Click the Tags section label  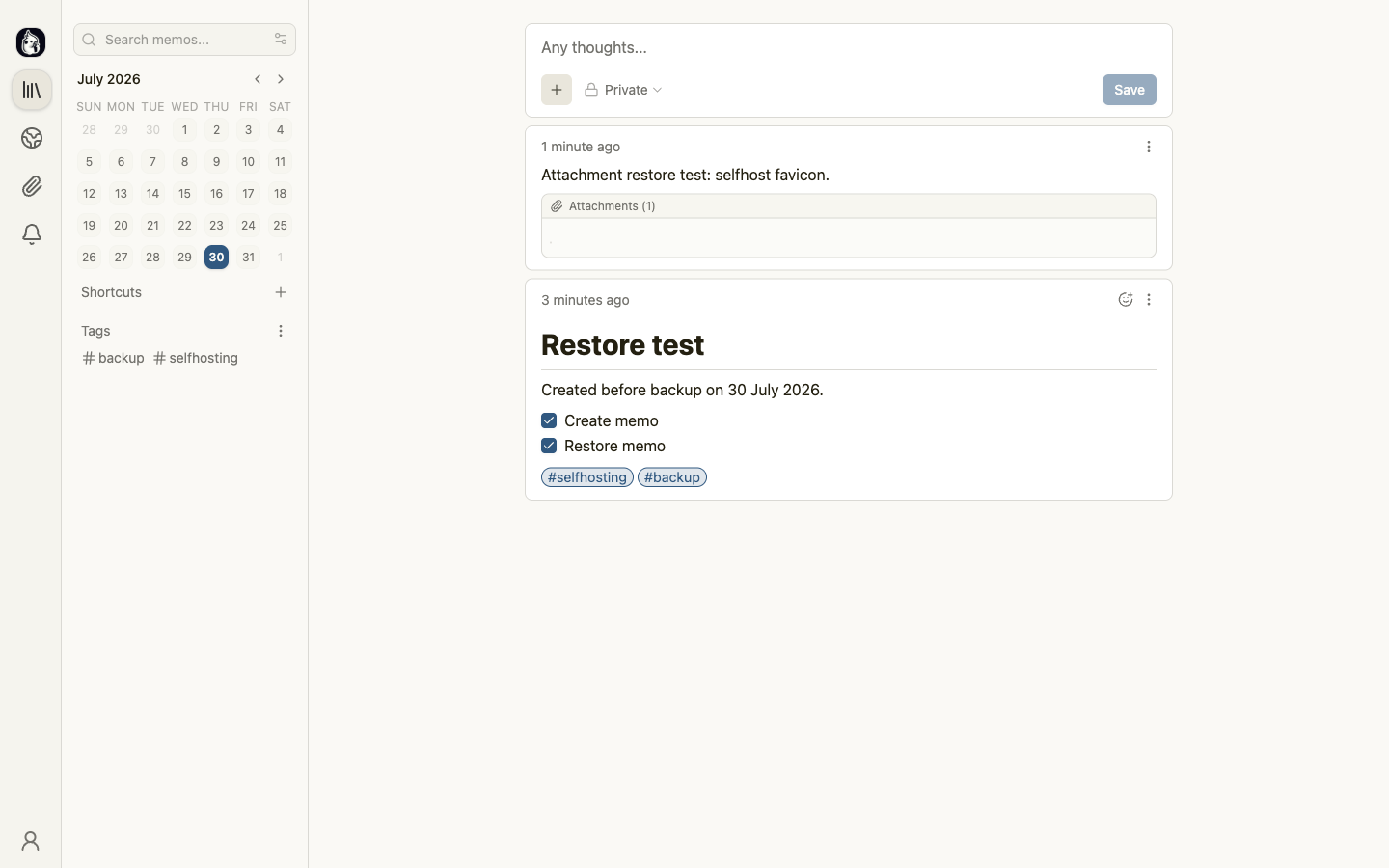point(95,331)
